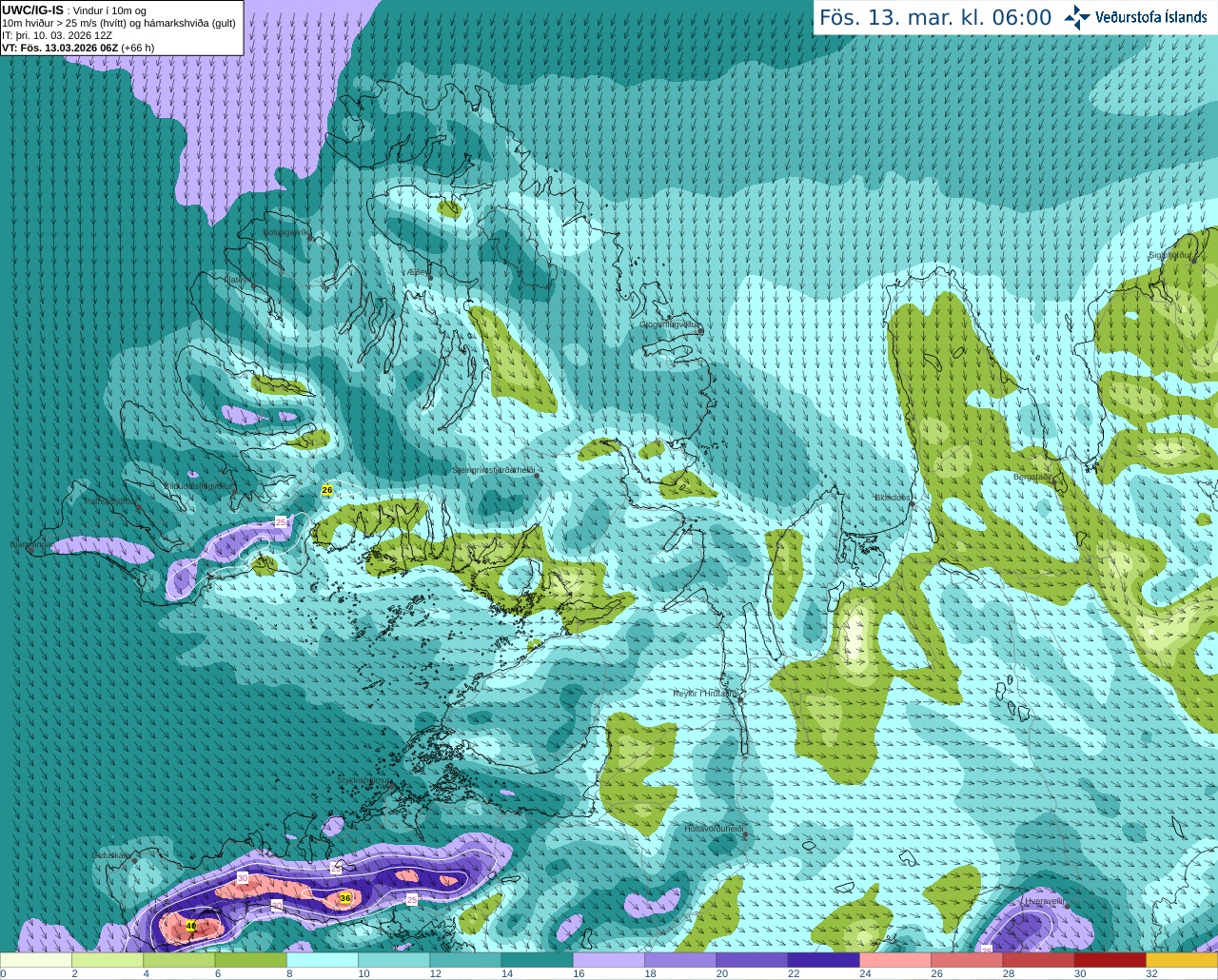The image size is (1218, 980).
Task: Click the legend tick value 16
Action: click(x=579, y=973)
